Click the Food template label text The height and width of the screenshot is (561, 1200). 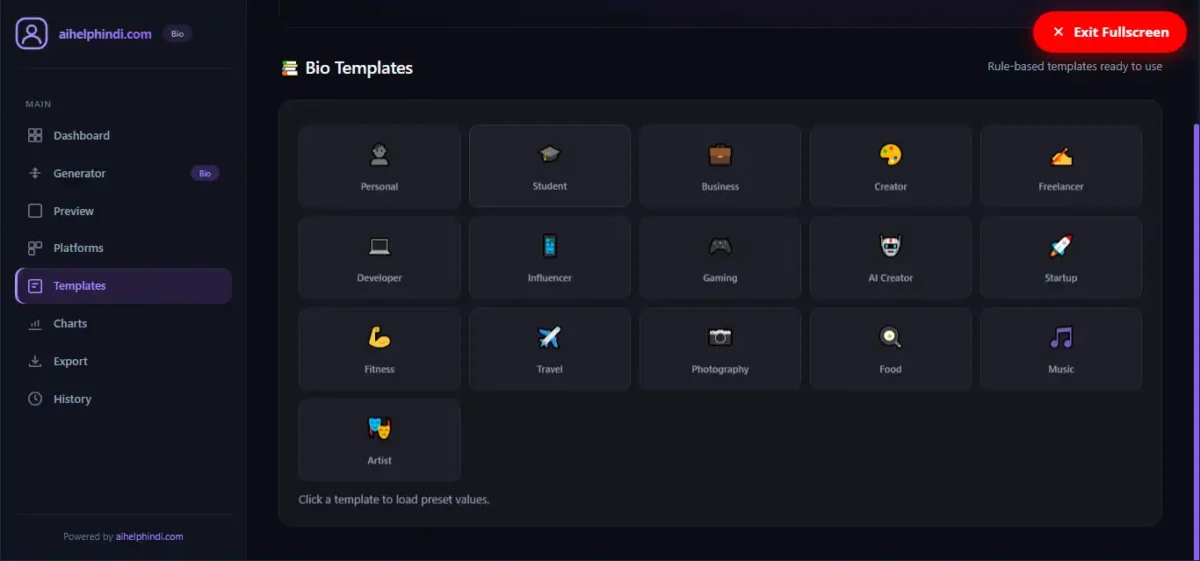[890, 369]
